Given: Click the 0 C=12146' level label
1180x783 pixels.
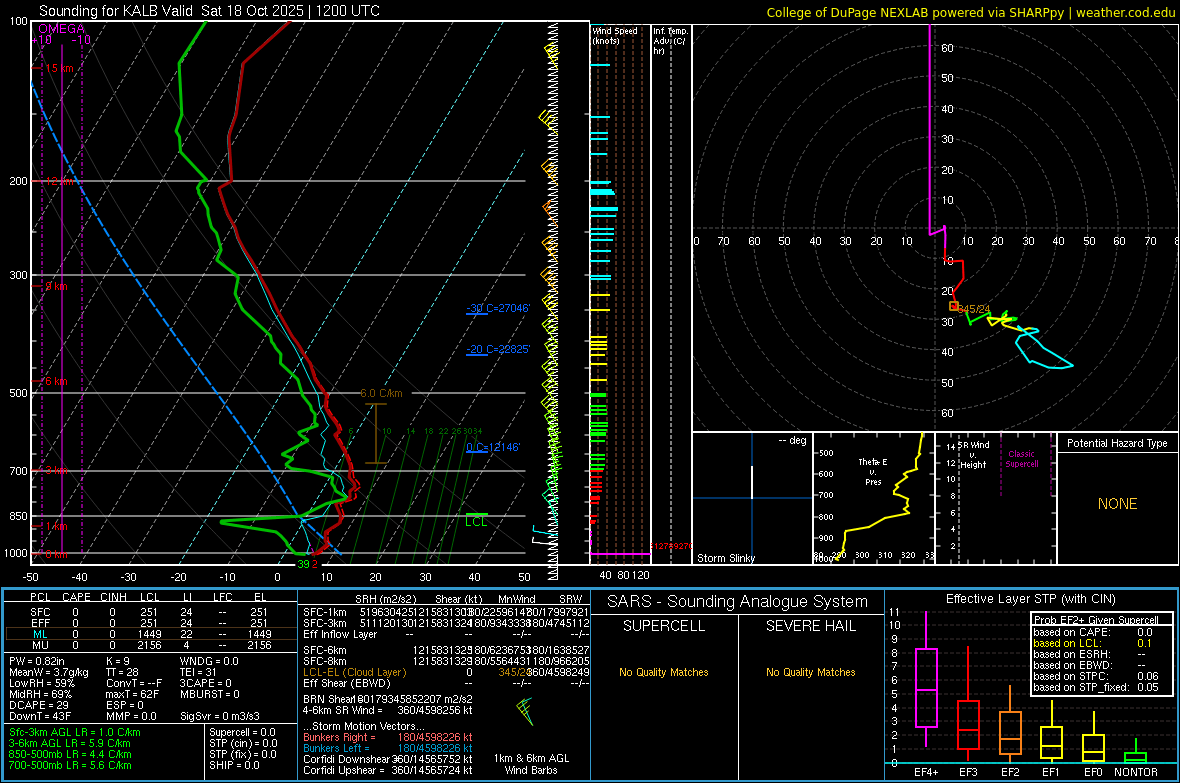Looking at the screenshot, I should [493, 447].
